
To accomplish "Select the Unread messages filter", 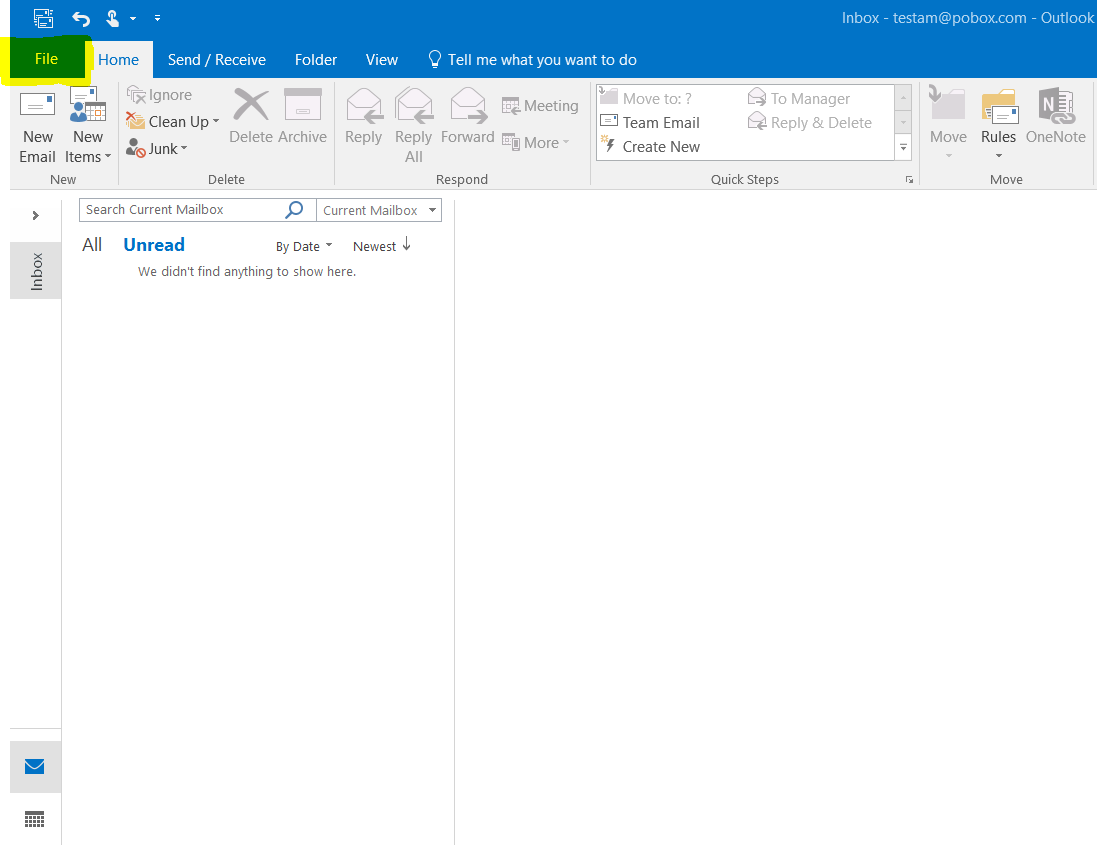I will (x=154, y=245).
